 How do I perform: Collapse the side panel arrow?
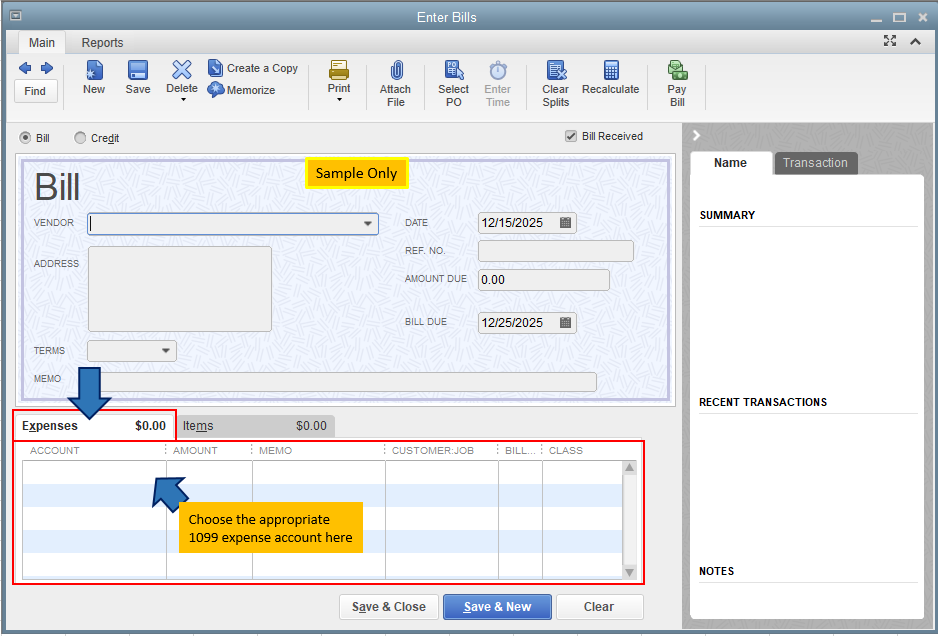pos(696,136)
